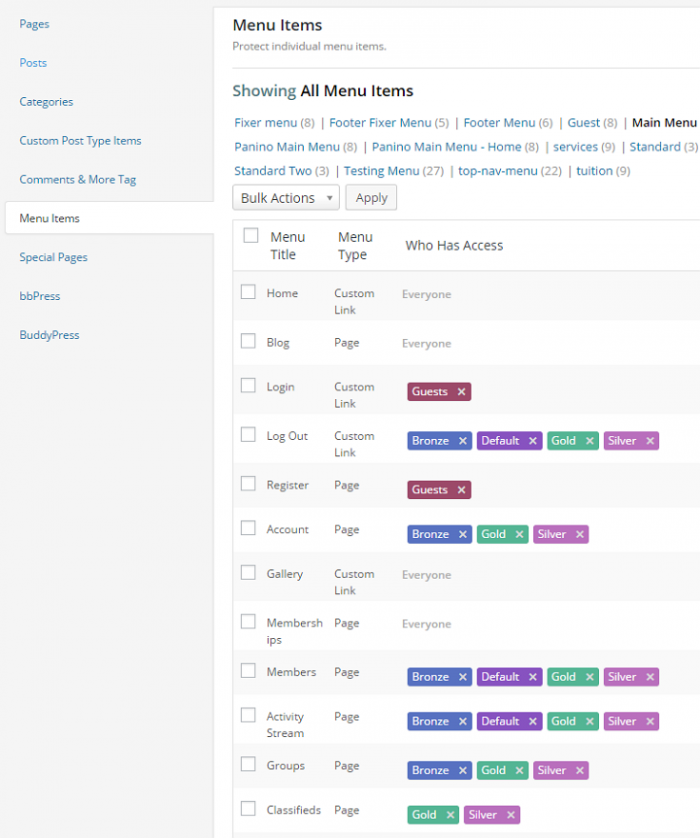Show Panino Main Menu items
The image size is (700, 838).
pyautogui.click(x=287, y=147)
